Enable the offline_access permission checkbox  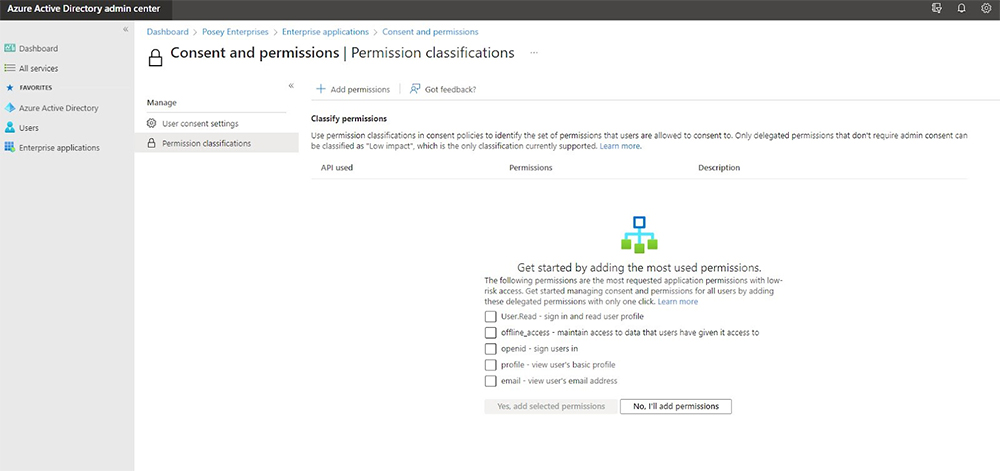pyautogui.click(x=490, y=333)
